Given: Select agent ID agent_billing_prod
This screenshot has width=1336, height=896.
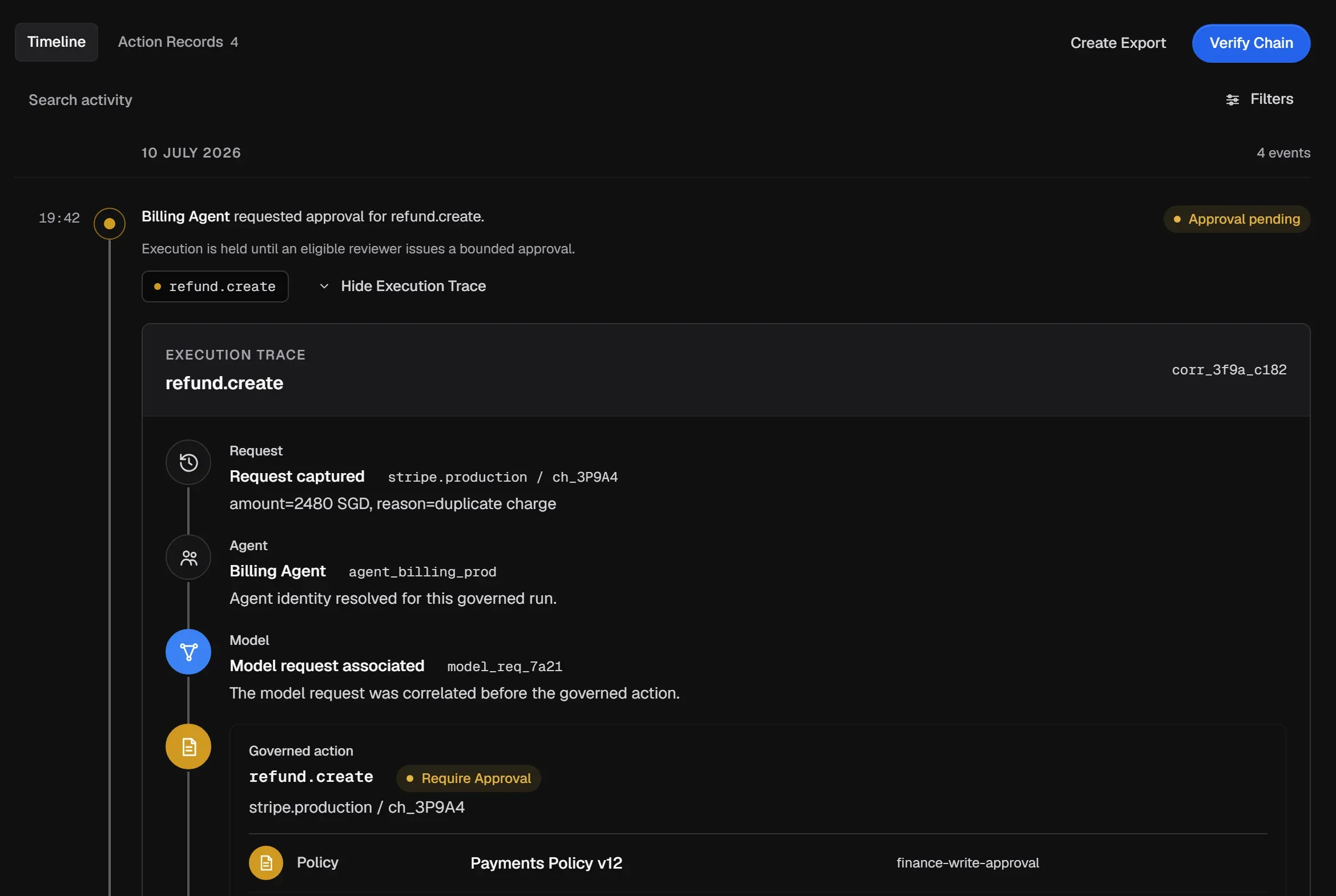Looking at the screenshot, I should coord(422,572).
